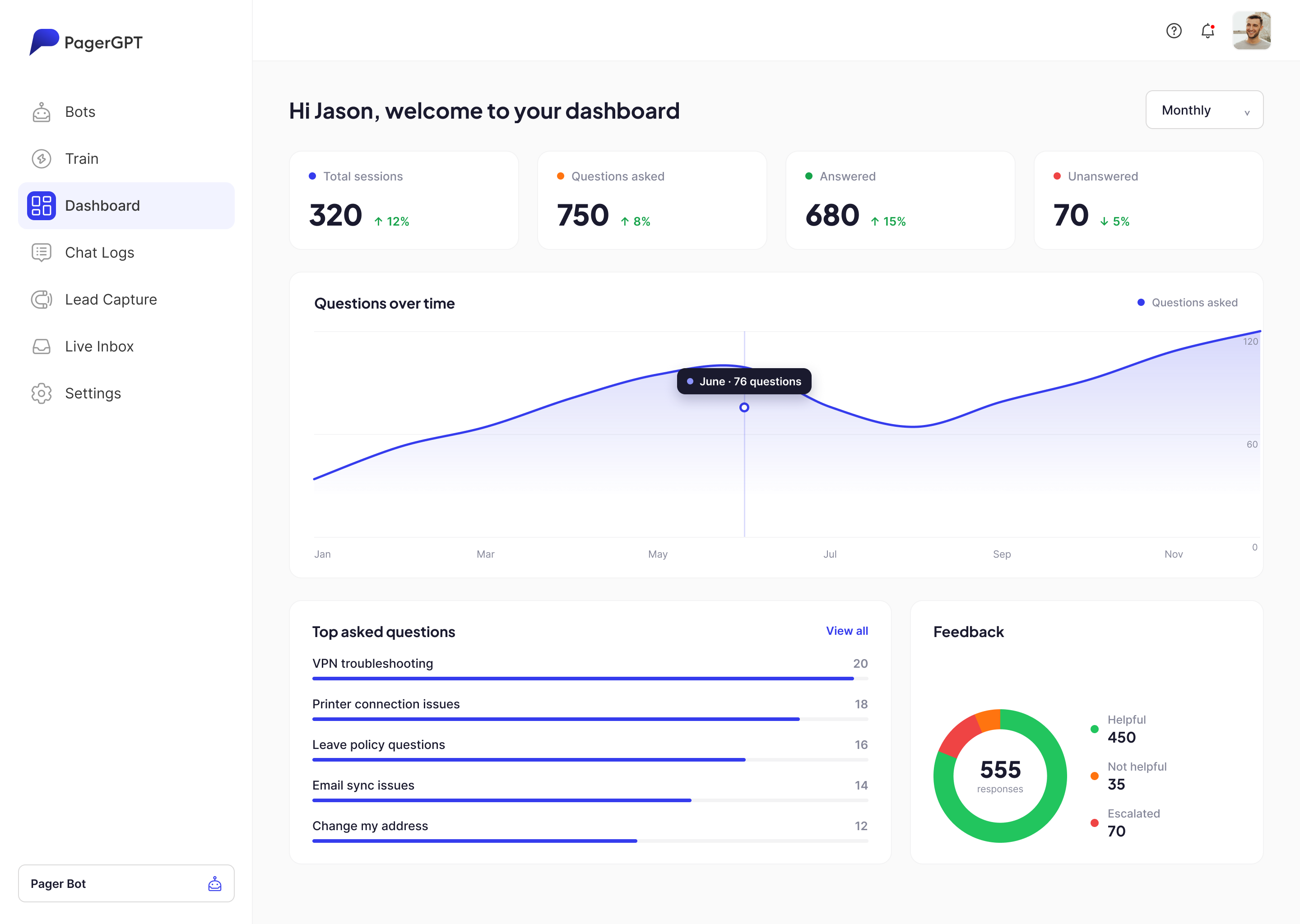
Task: Click the Unanswered stat card
Action: (x=1149, y=200)
